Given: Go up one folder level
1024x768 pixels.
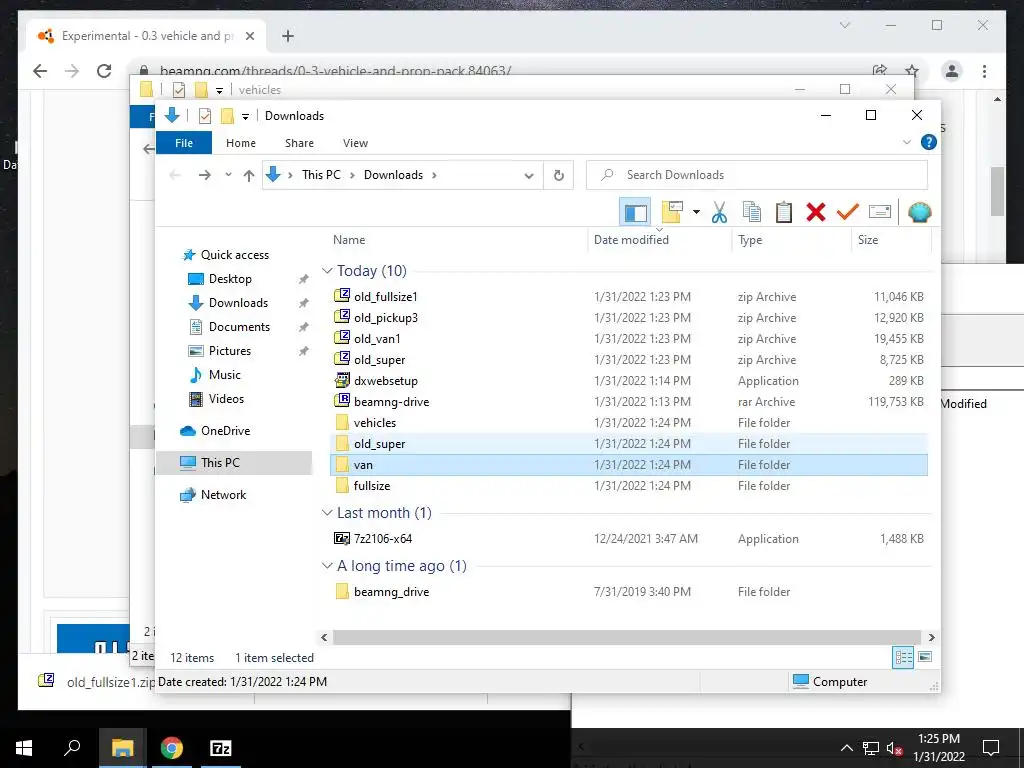Looking at the screenshot, I should (248, 175).
